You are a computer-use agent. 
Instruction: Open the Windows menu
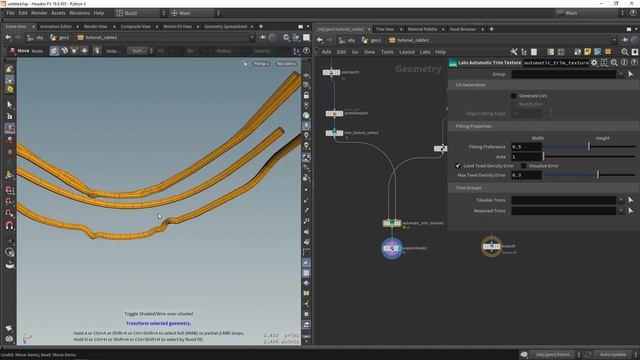pos(79,13)
